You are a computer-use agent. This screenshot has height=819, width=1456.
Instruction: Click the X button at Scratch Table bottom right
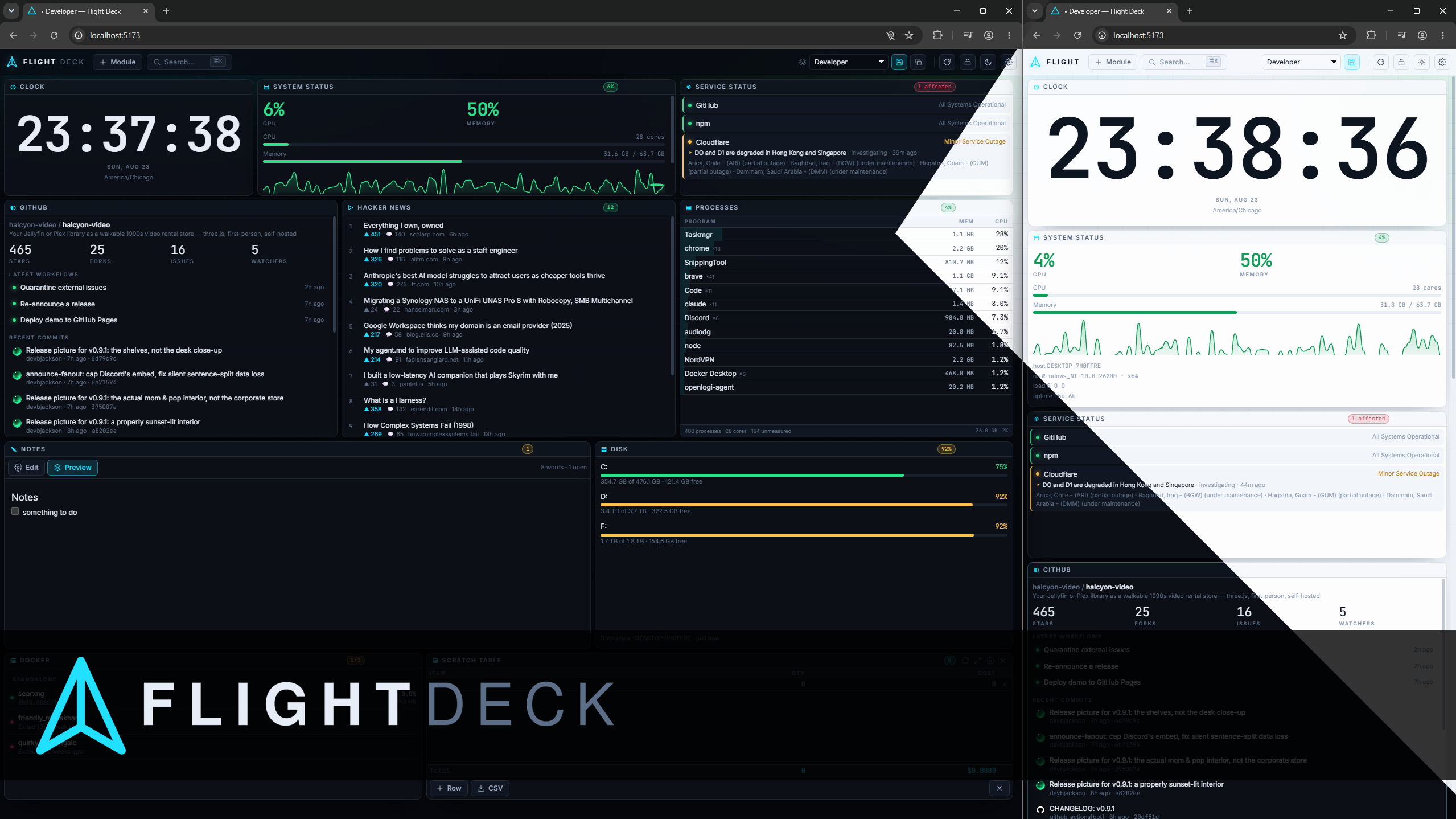1000,788
